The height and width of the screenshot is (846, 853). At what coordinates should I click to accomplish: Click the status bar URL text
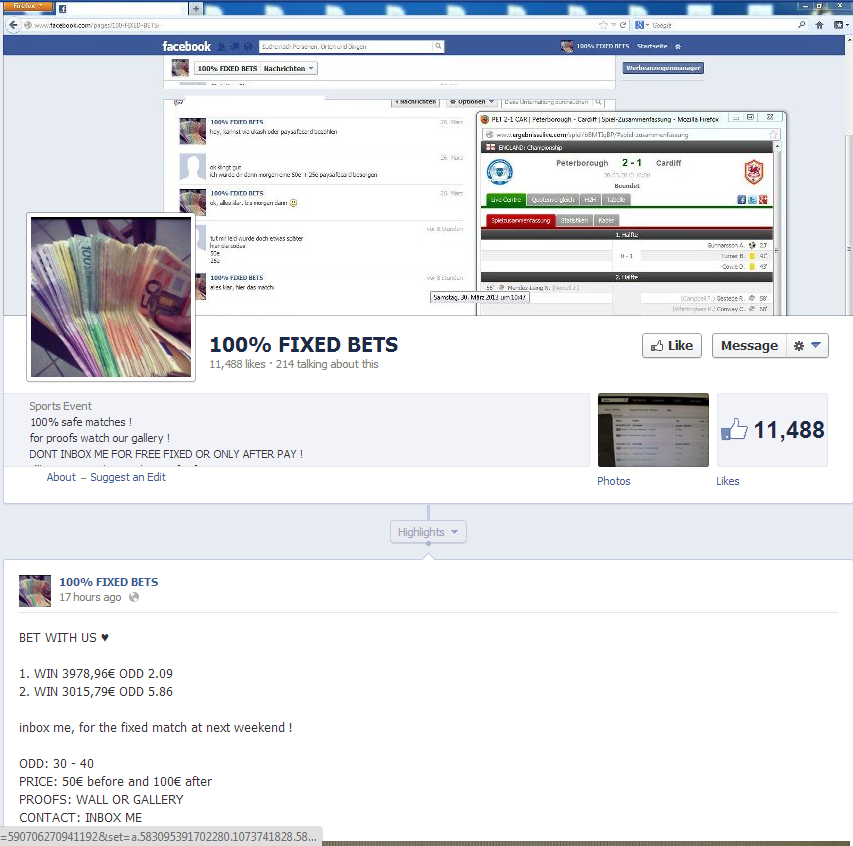click(x=158, y=837)
